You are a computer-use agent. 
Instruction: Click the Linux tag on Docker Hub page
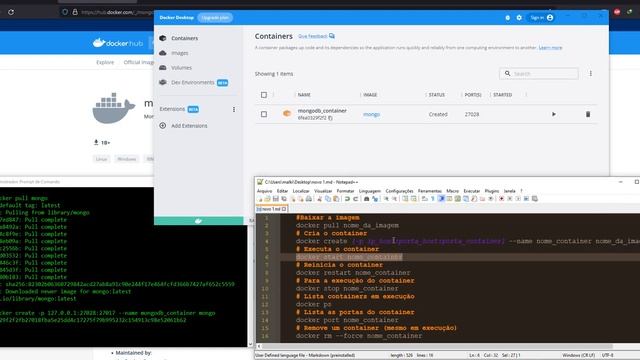click(x=102, y=159)
